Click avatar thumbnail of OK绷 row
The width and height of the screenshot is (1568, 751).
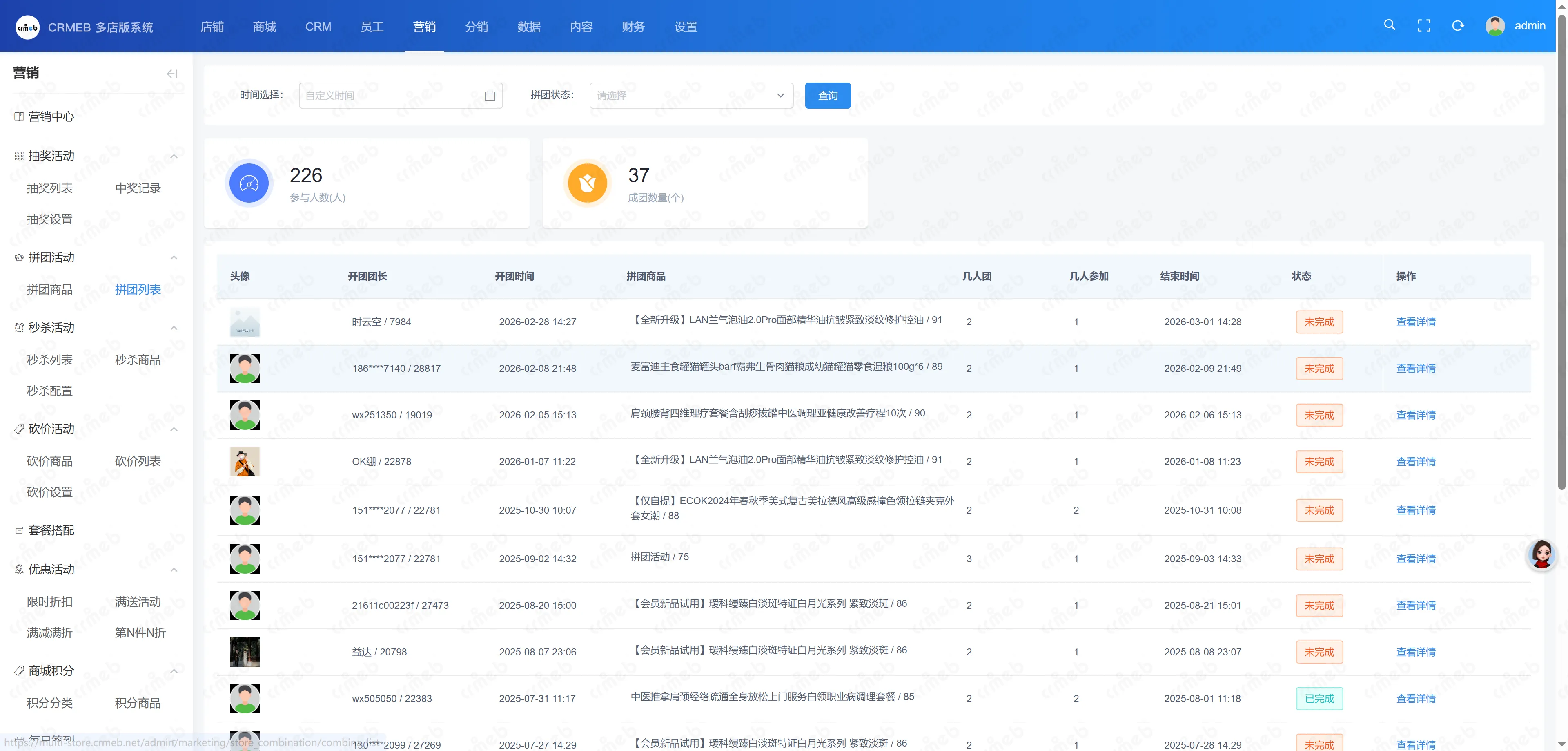(245, 462)
